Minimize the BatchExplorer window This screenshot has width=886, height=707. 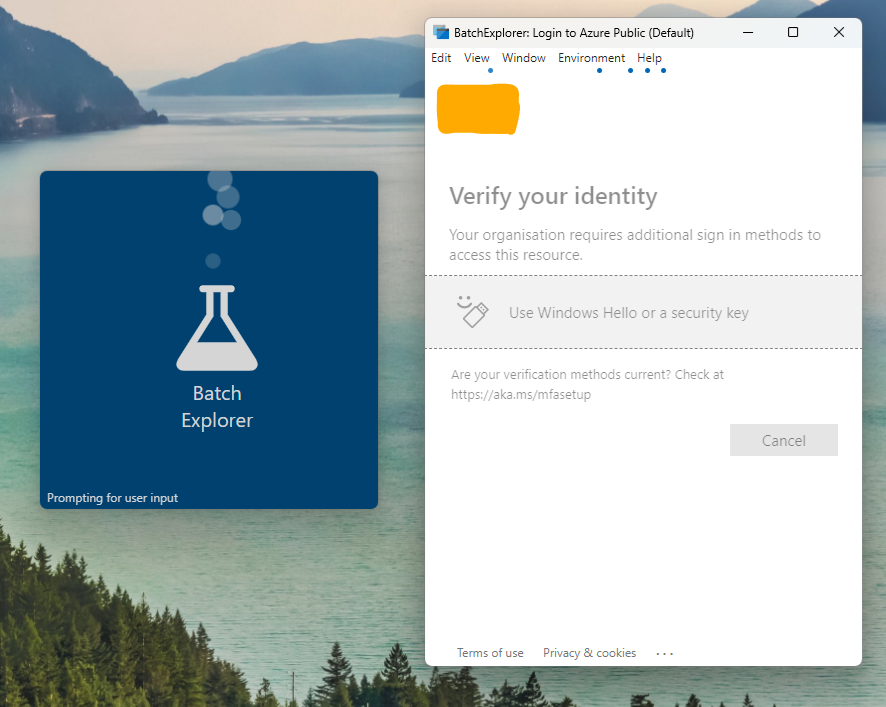tap(747, 32)
